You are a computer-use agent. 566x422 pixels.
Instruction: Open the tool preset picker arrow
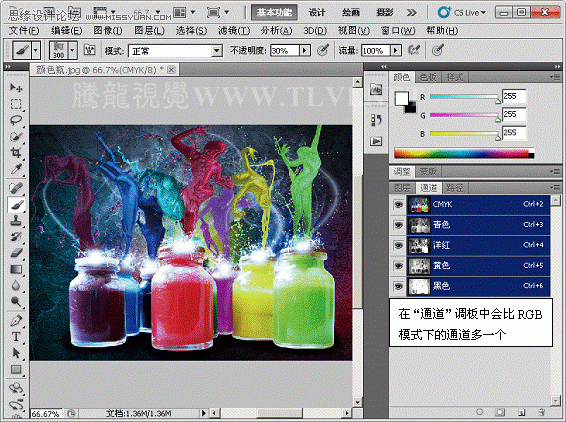tap(36, 50)
